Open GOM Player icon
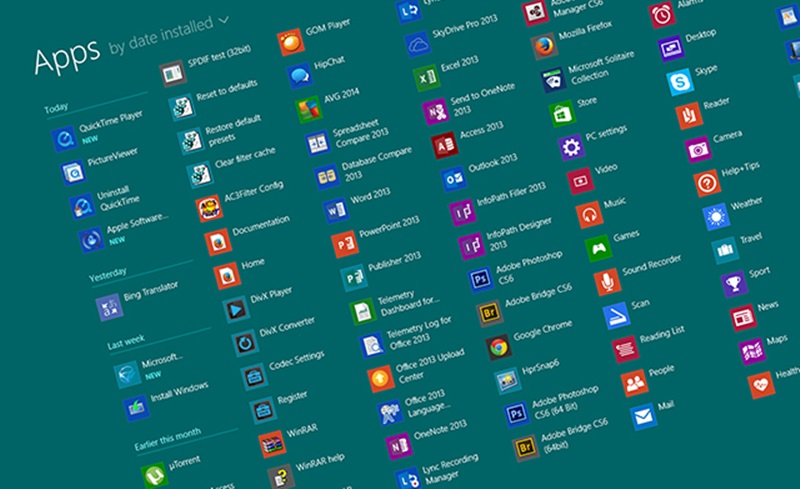Image resolution: width=800 pixels, height=489 pixels. tap(291, 42)
